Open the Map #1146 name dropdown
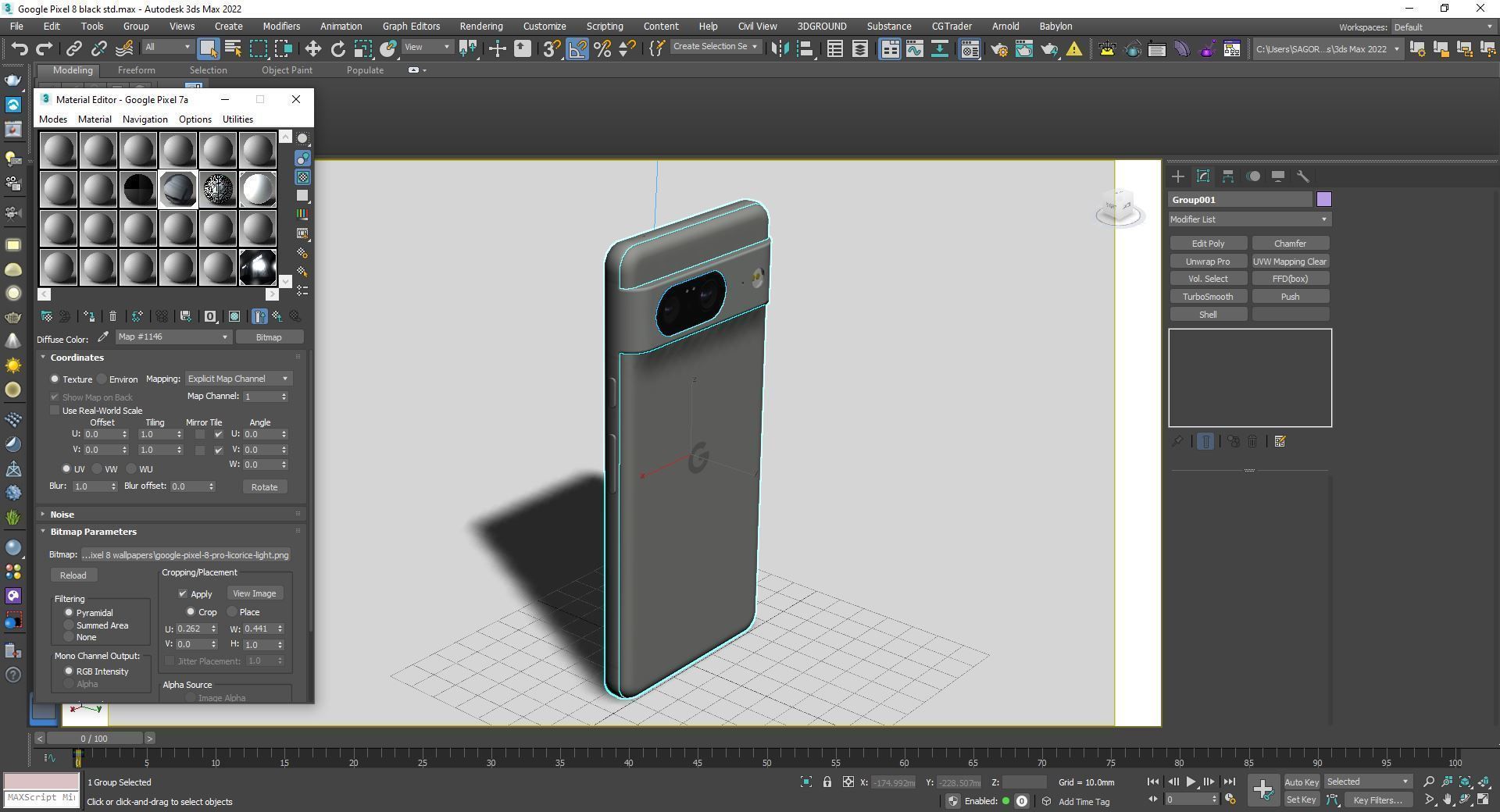The height and width of the screenshot is (812, 1500). (x=173, y=337)
